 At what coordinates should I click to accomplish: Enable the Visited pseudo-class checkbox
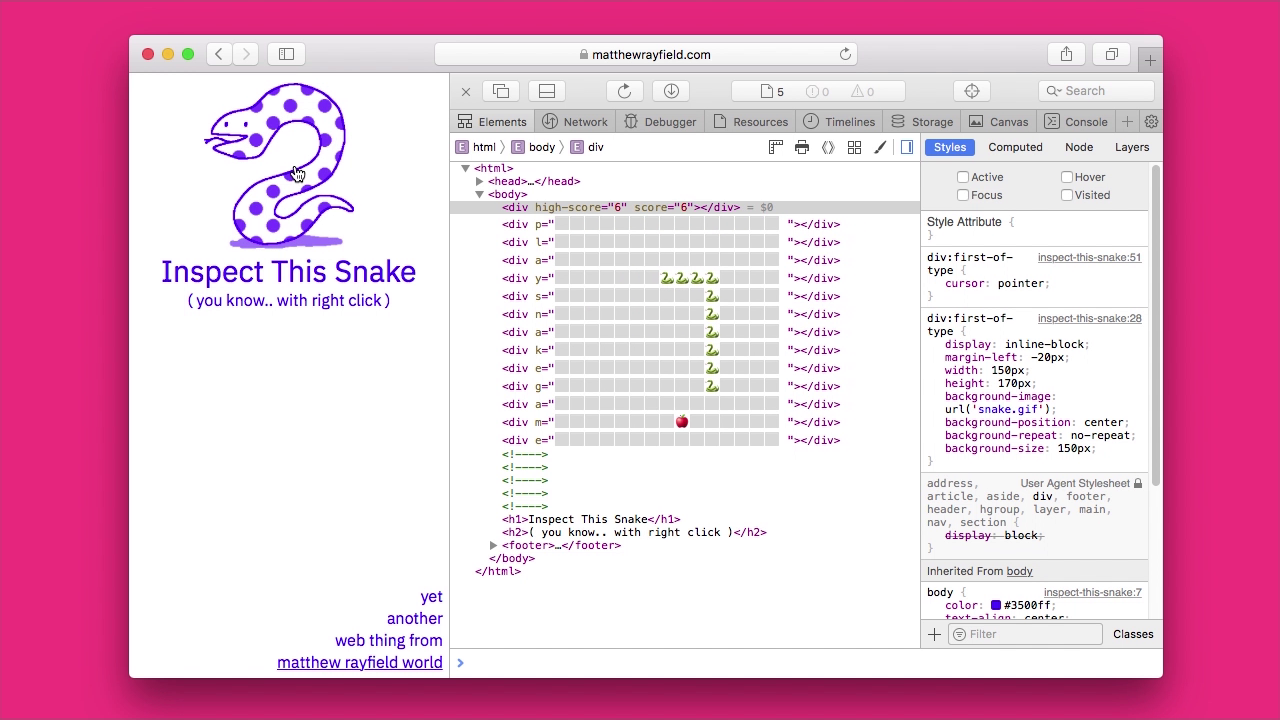coord(1067,195)
